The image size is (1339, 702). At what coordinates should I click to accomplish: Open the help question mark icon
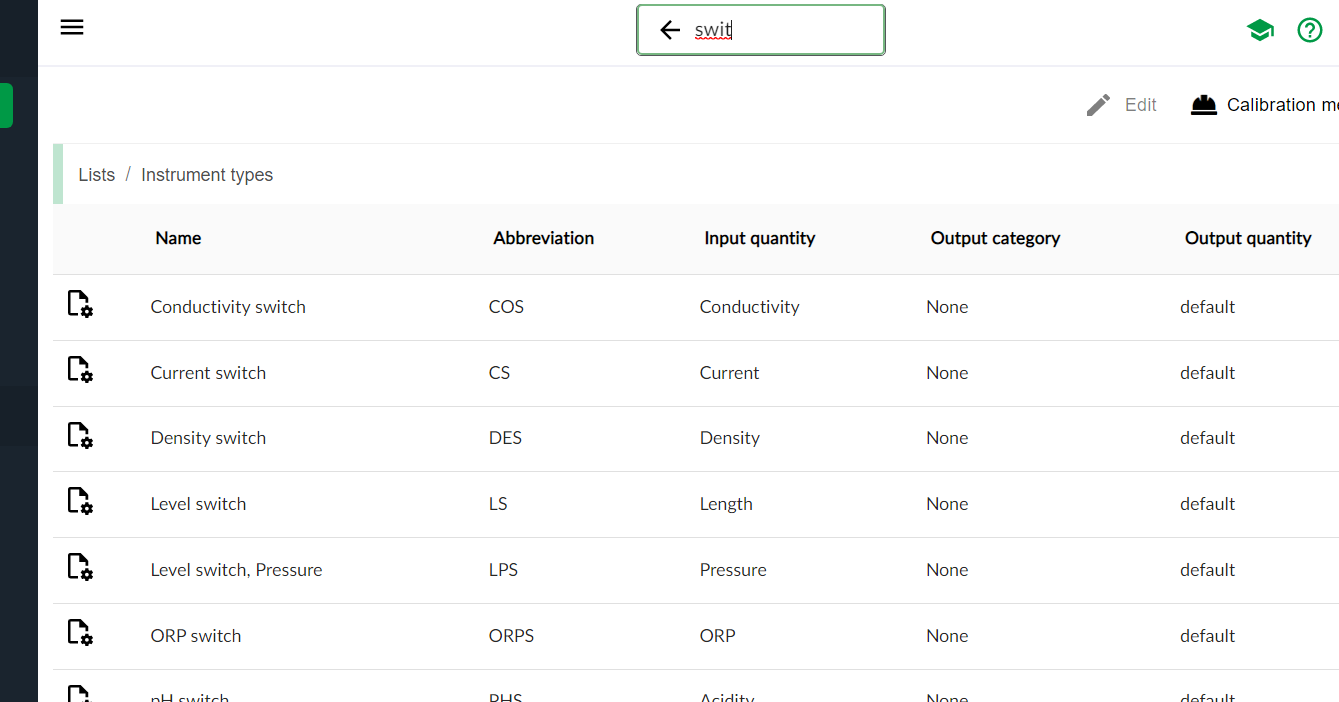click(x=1309, y=30)
